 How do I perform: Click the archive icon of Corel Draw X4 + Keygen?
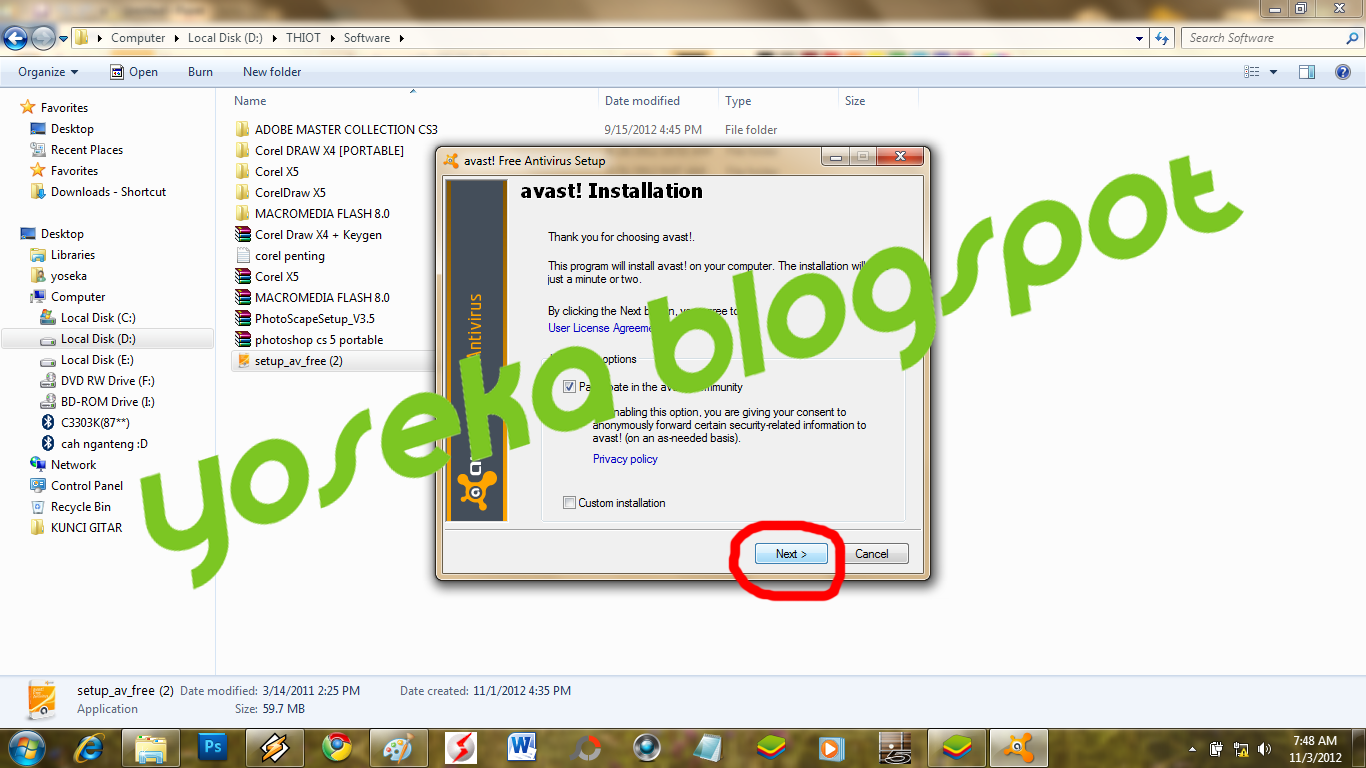[242, 235]
